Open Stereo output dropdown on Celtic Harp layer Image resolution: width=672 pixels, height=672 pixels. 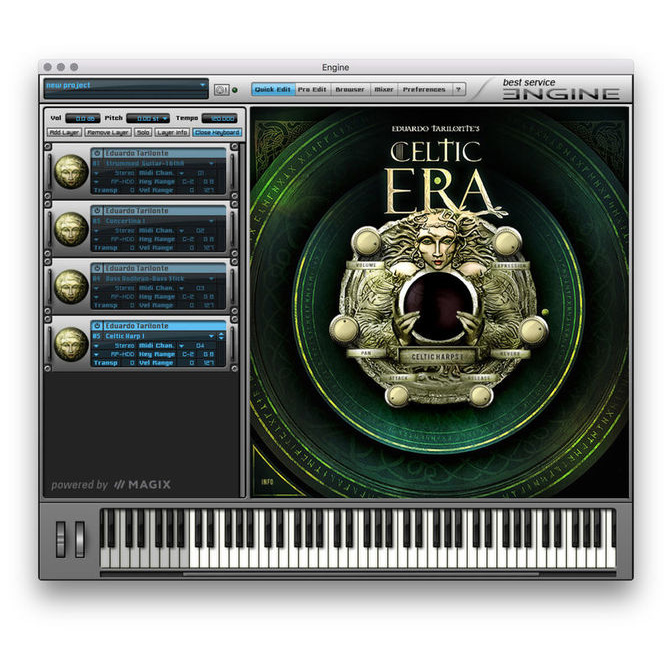click(x=96, y=345)
